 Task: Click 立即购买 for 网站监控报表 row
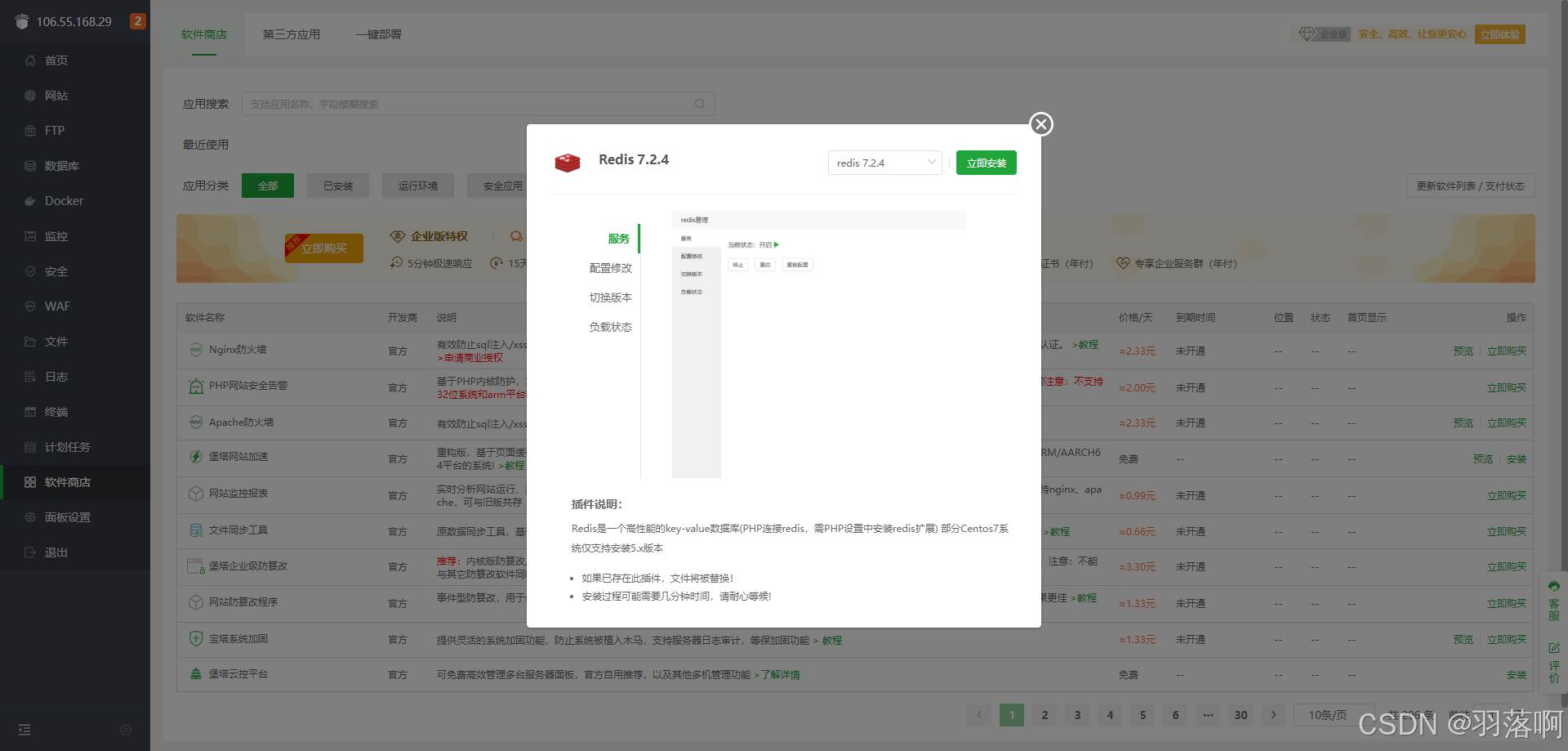click(1507, 495)
